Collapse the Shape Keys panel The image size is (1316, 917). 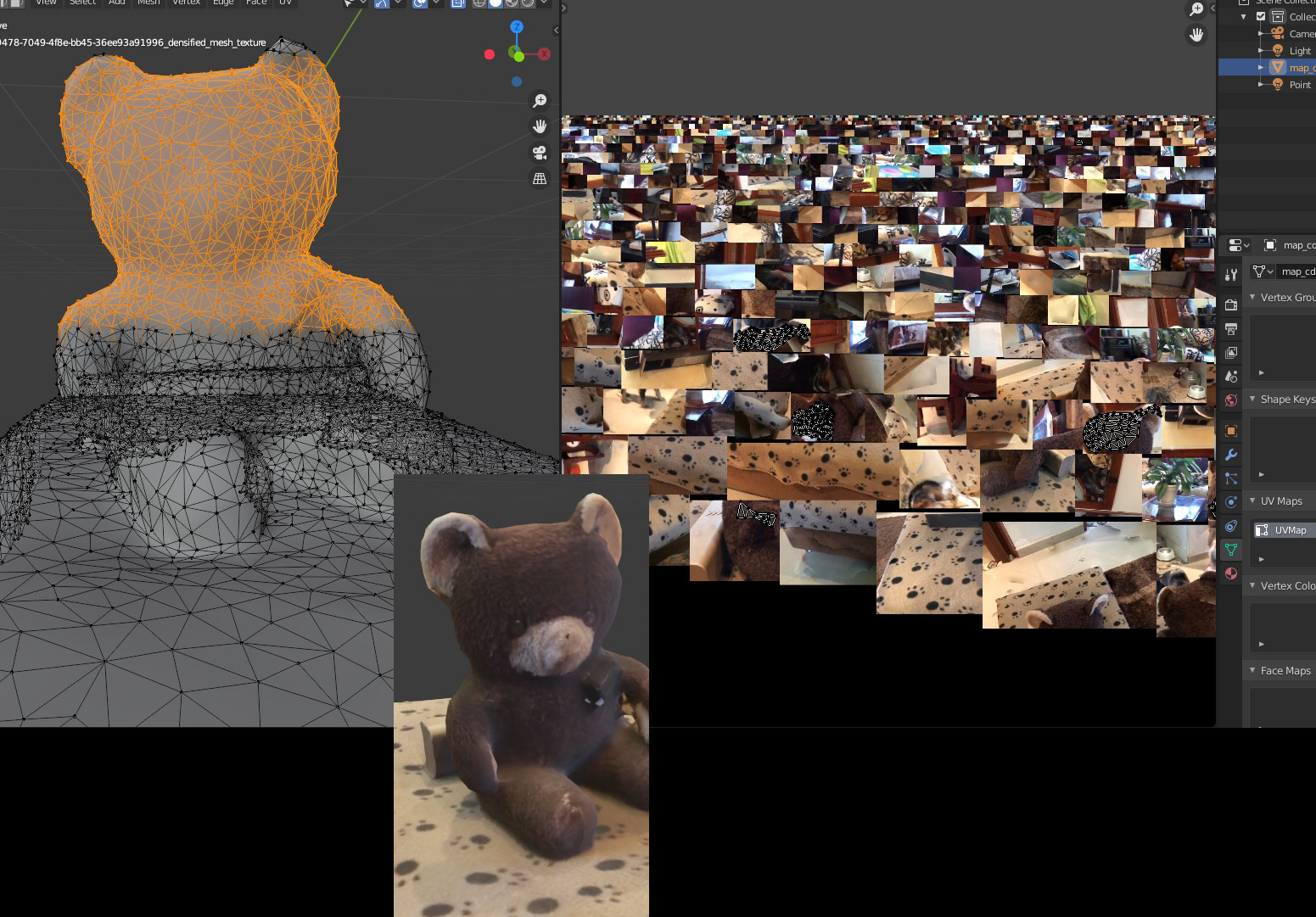click(1252, 399)
